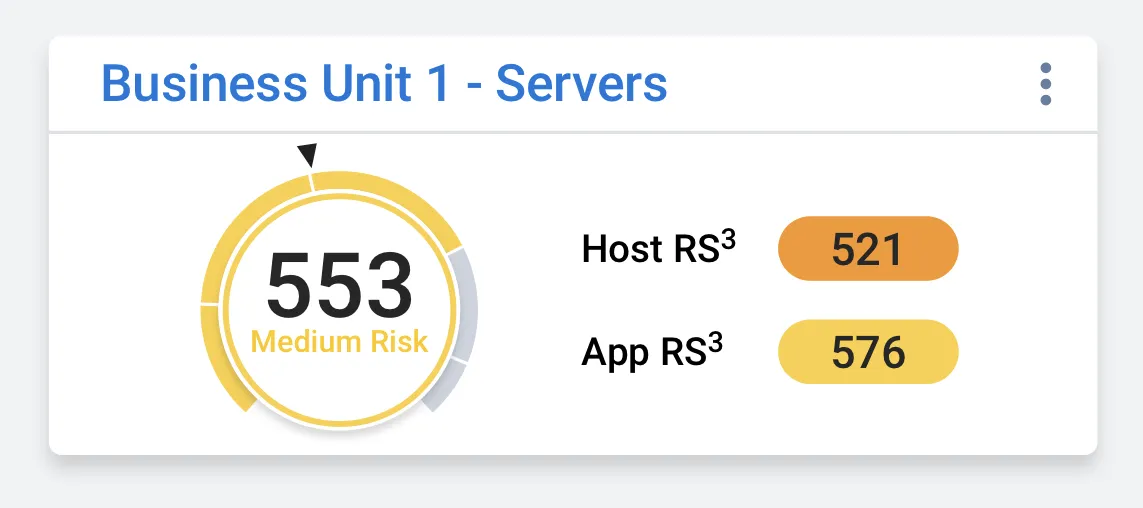
Task: Click the 553 risk score value
Action: 340,286
